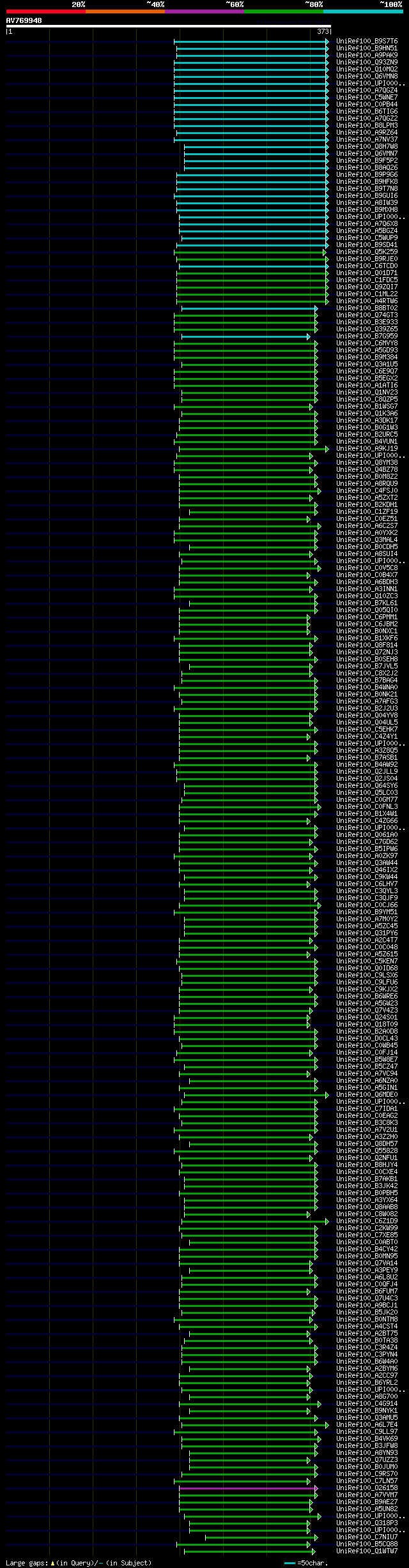Click the '=50char.' scale legend
Image resolution: width=409 pixels, height=1568 pixels.
tap(305, 1563)
